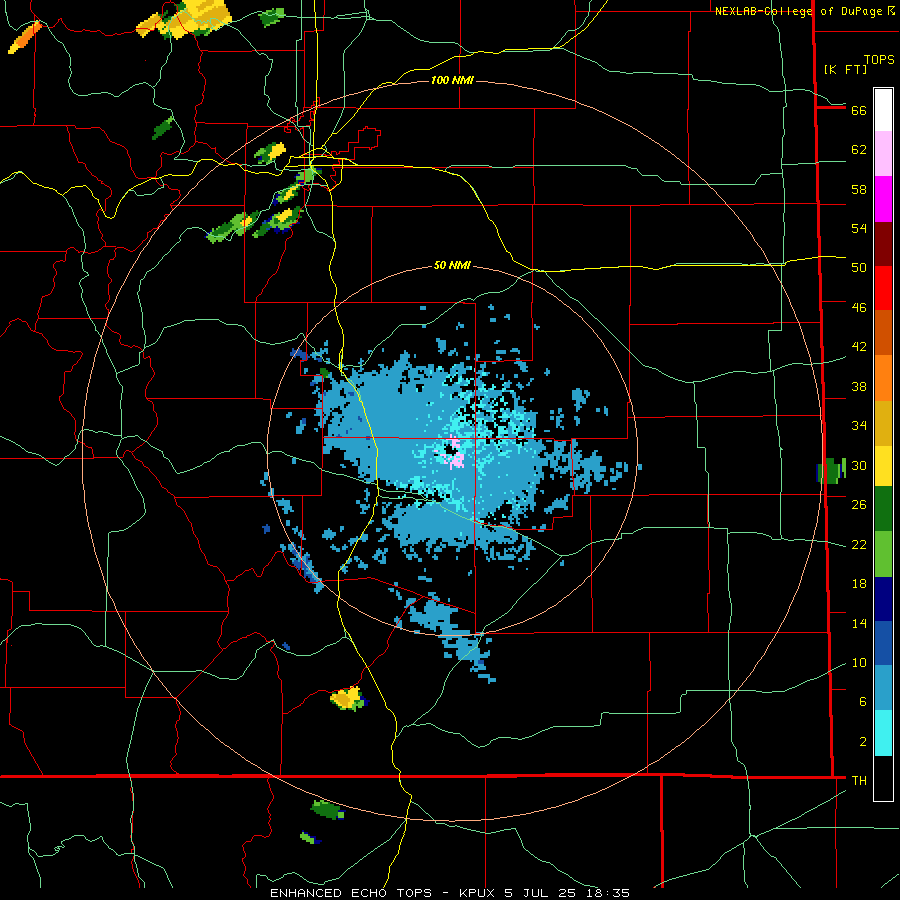This screenshot has height=900, width=900.
Task: Click the "TH" legend label
Action: pyautogui.click(x=859, y=781)
